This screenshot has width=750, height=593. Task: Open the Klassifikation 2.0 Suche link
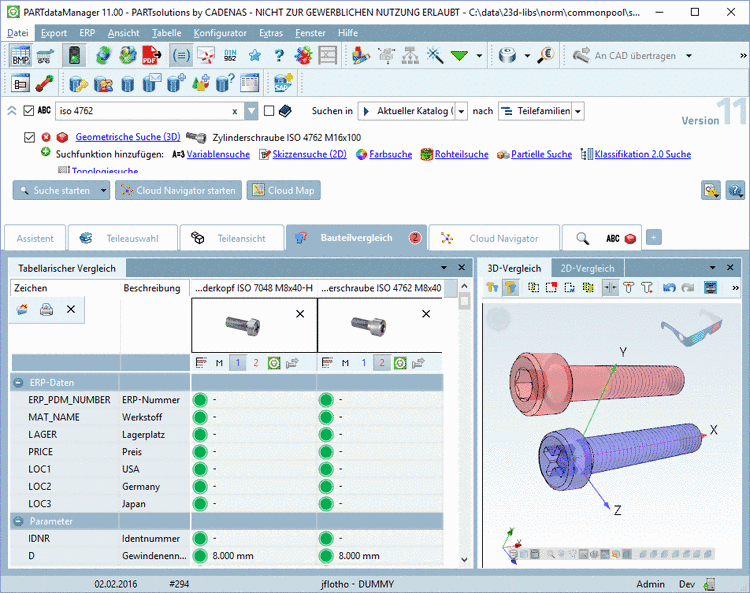pos(643,154)
